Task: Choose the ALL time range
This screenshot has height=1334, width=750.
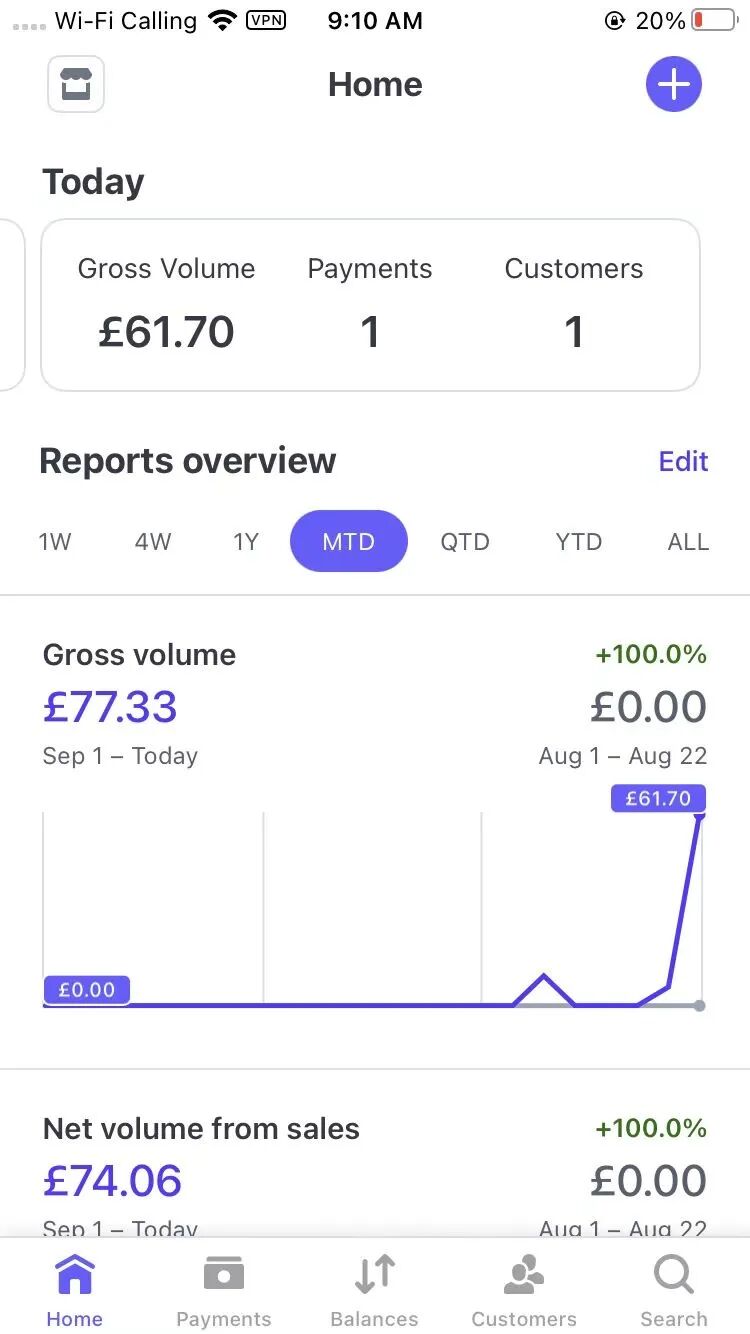Action: [688, 542]
